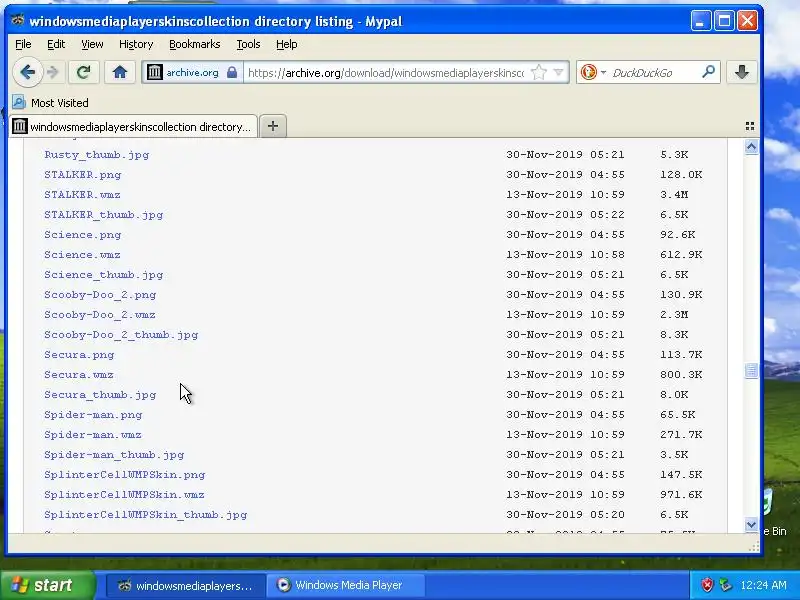This screenshot has height=600, width=800.
Task: Open SplinterCellWMPSkin.png link
Action: point(124,474)
